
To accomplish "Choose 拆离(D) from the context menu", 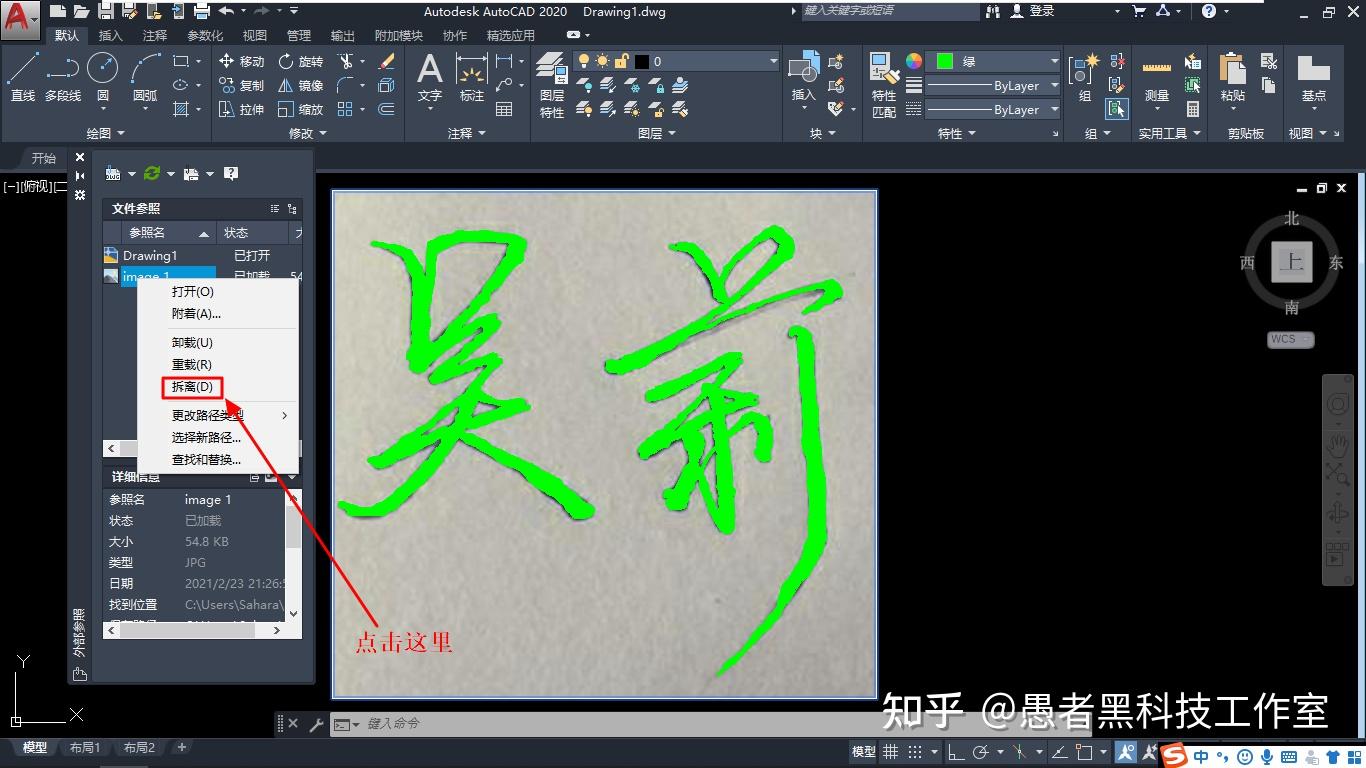I will [x=191, y=387].
